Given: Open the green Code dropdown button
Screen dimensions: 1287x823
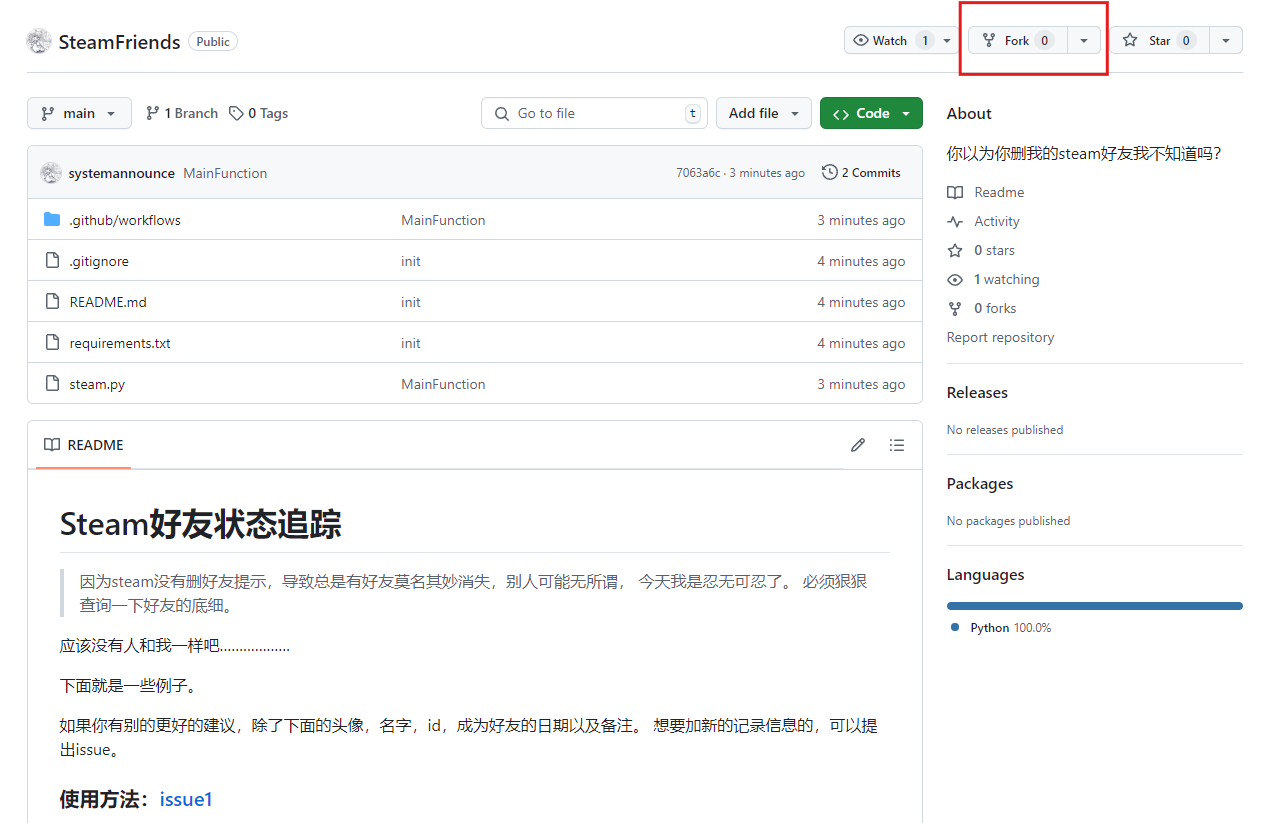Looking at the screenshot, I should (871, 113).
